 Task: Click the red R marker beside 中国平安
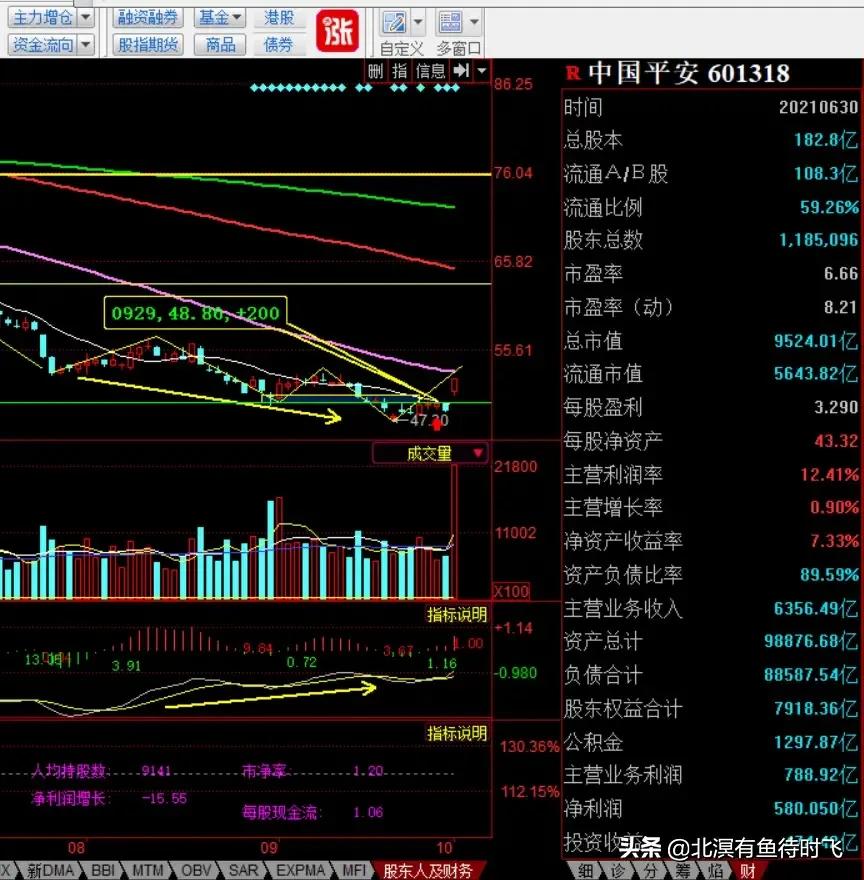[x=573, y=73]
